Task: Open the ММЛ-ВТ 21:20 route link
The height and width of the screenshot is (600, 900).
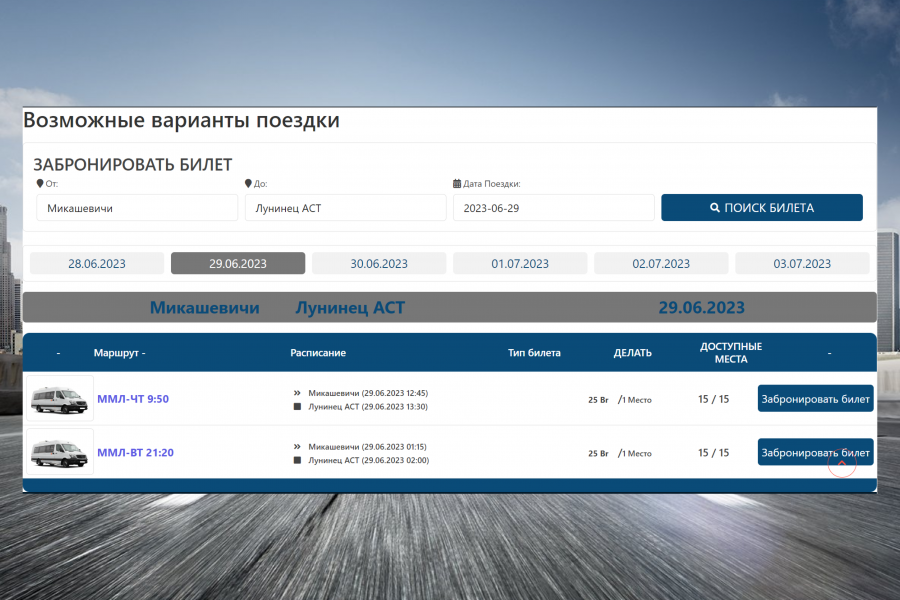Action: click(x=135, y=452)
